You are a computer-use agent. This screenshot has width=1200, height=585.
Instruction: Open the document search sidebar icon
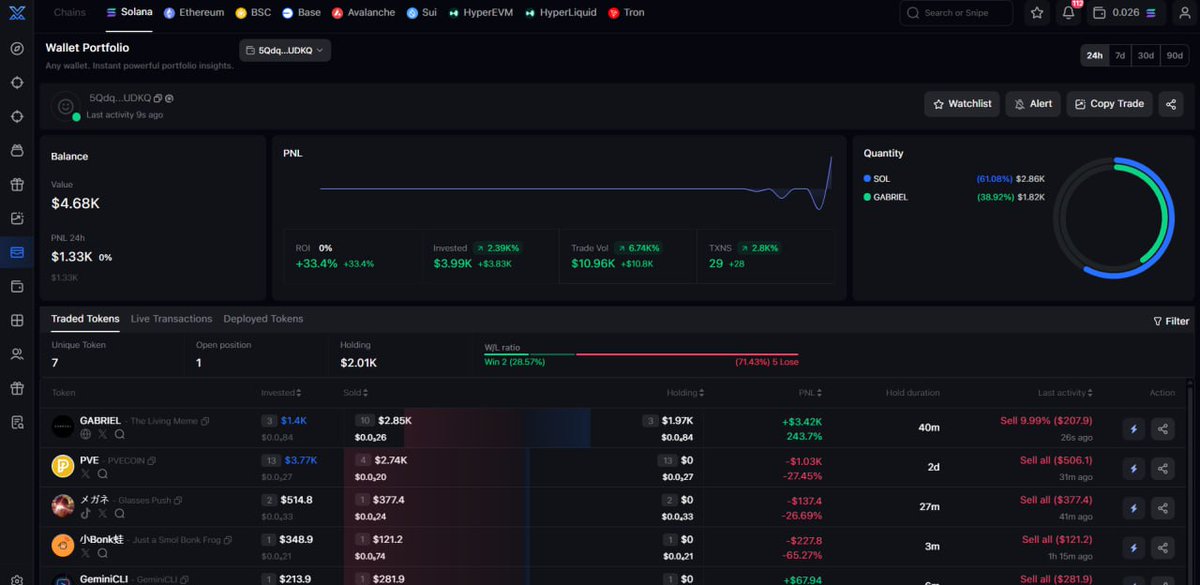tap(17, 422)
